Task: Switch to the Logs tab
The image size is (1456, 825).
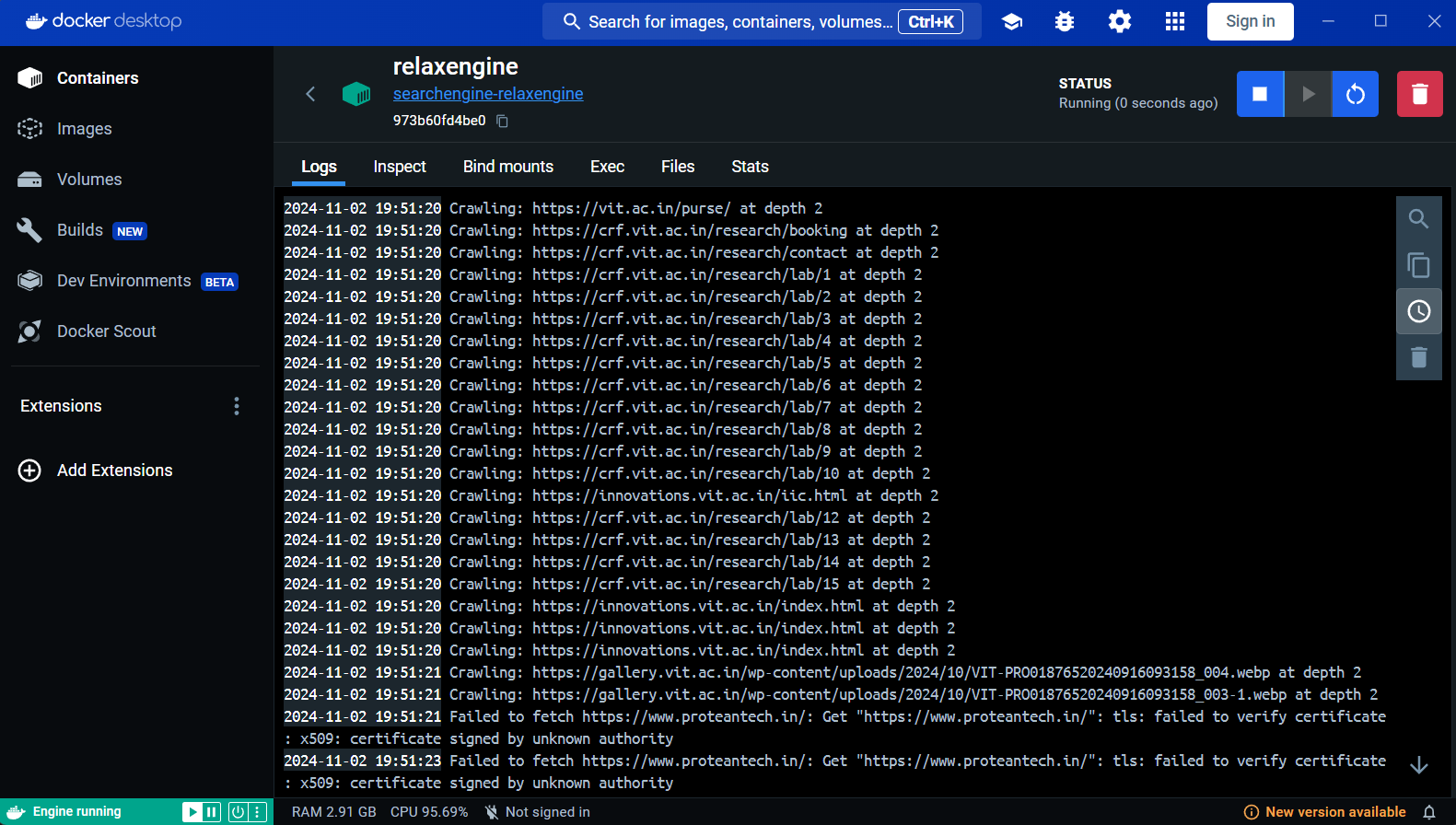Action: 319,167
